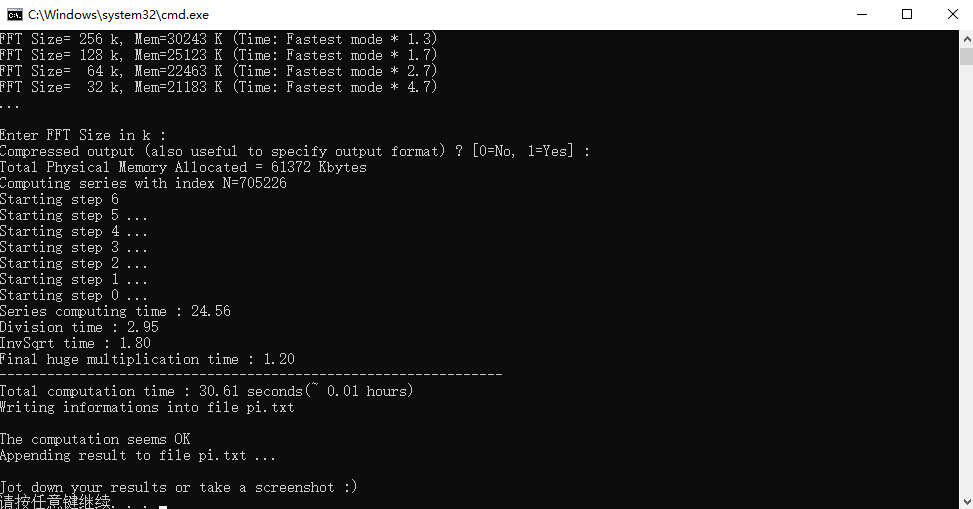Click the 'Series computing time : 24.56' line

(x=115, y=311)
